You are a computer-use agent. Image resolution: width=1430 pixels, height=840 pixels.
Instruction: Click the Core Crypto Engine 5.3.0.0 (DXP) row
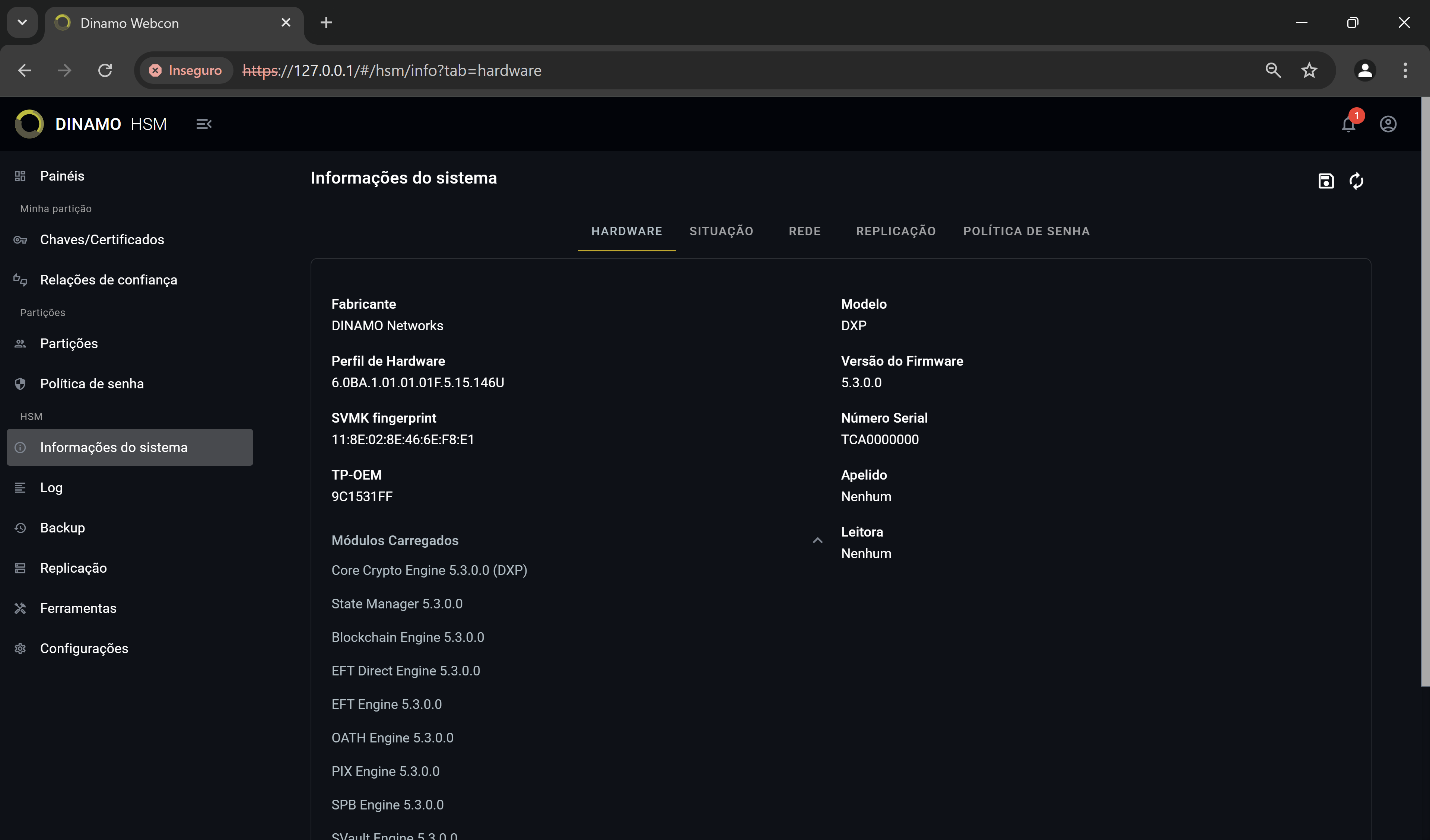click(x=430, y=570)
